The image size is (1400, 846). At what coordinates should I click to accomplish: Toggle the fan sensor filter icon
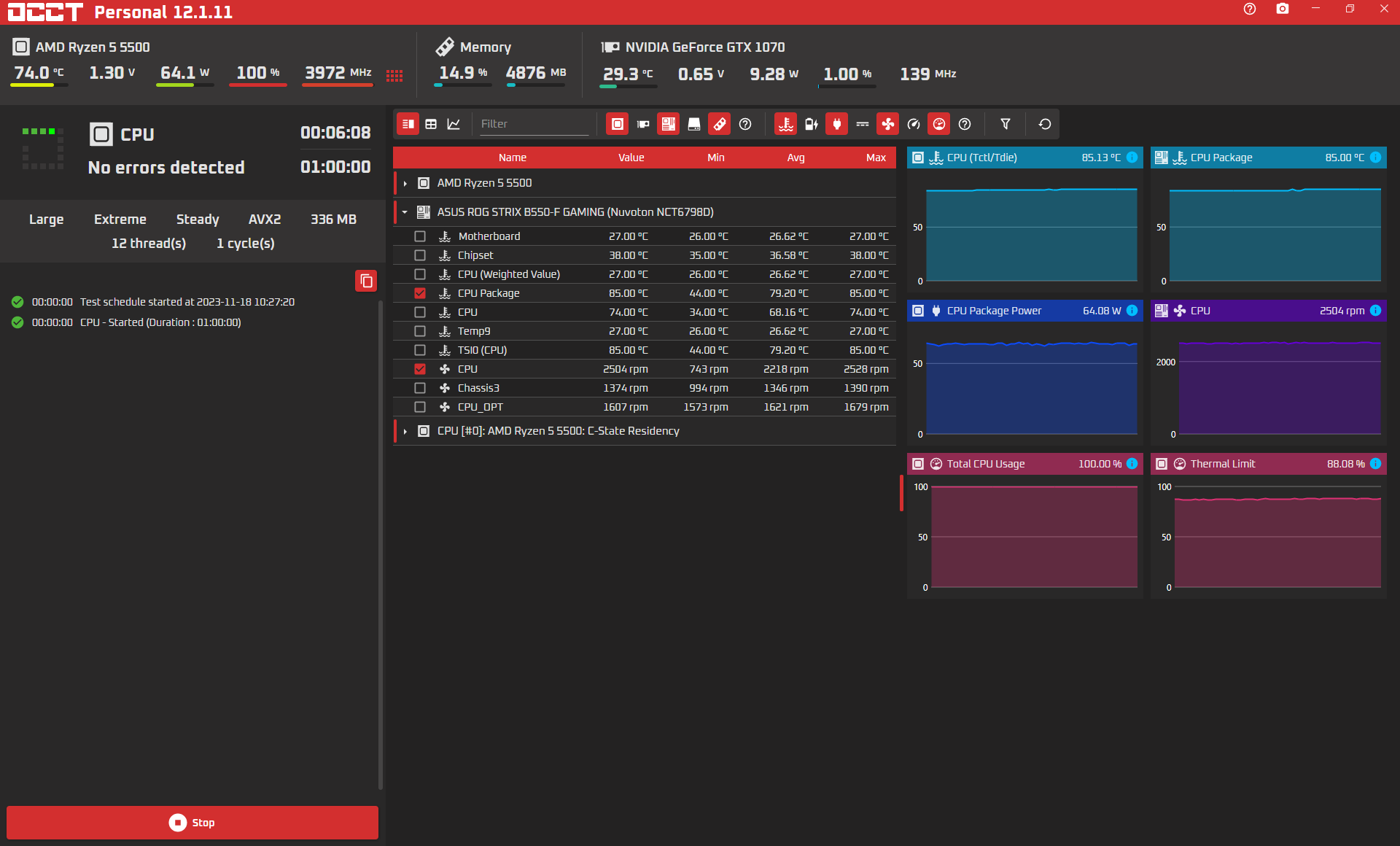click(x=887, y=124)
